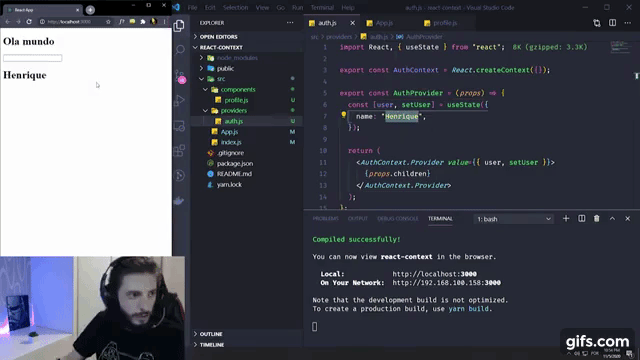Open README.md in the explorer
The width and height of the screenshot is (640, 360).
tap(247, 174)
